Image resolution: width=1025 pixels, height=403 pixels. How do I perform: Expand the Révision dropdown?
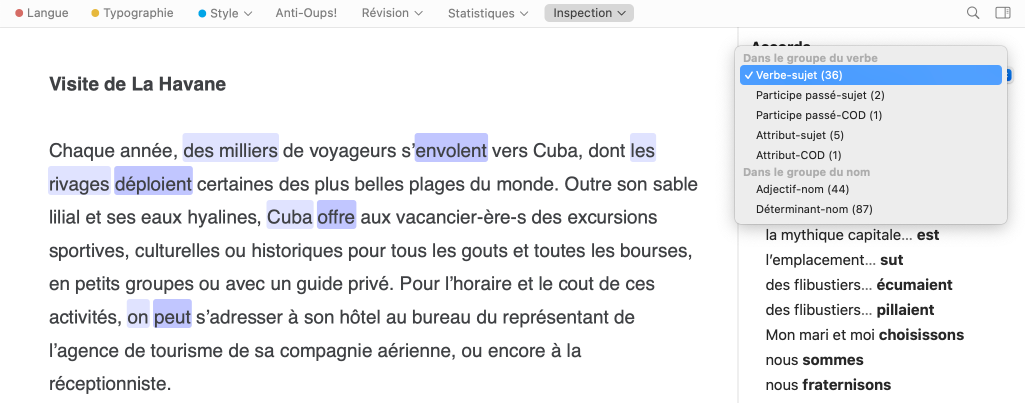click(392, 13)
